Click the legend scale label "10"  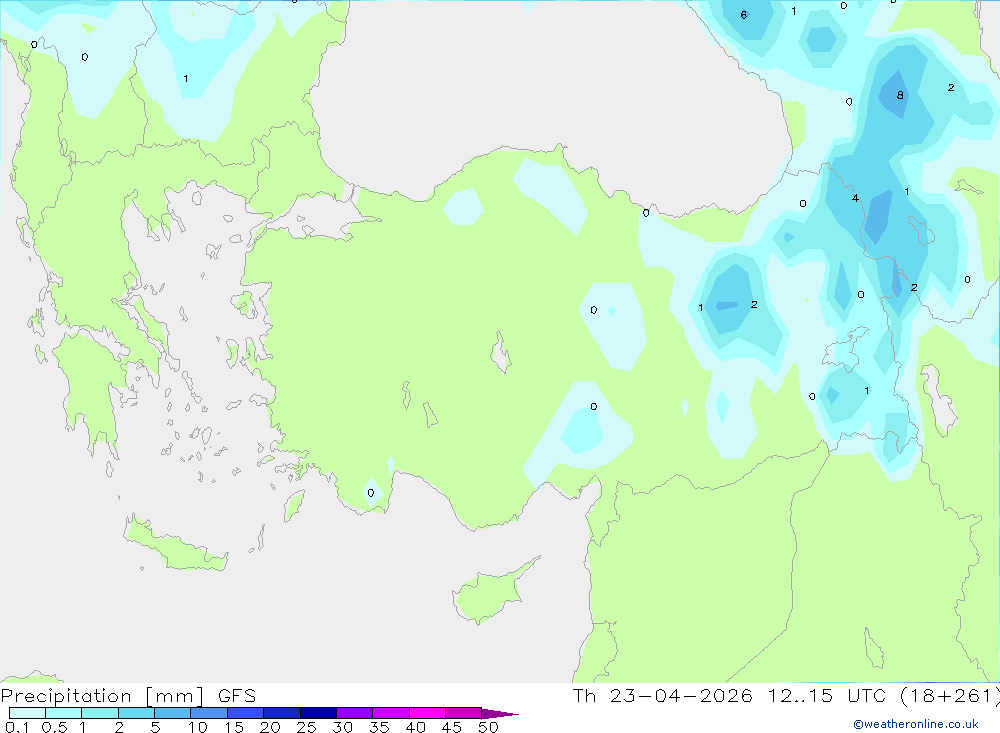point(198,727)
